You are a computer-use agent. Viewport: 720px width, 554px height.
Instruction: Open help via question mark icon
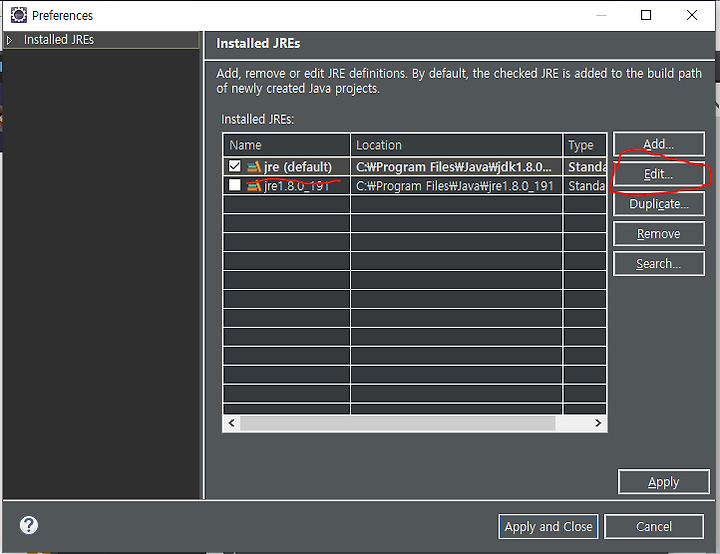[29, 525]
